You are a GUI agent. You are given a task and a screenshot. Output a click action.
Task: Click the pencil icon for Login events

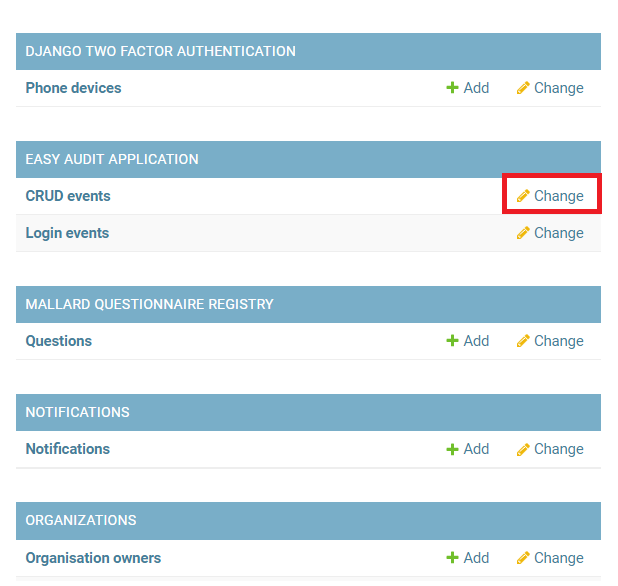pos(523,233)
